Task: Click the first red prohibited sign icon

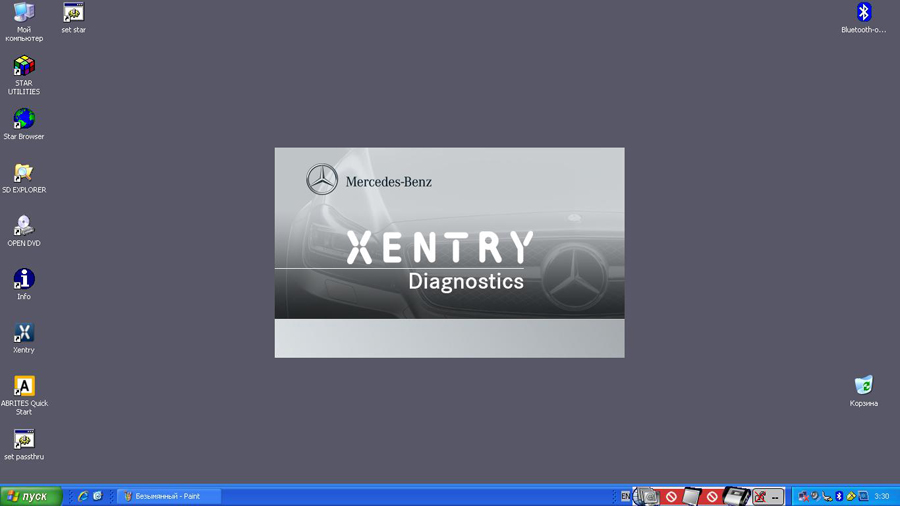Action: [672, 496]
